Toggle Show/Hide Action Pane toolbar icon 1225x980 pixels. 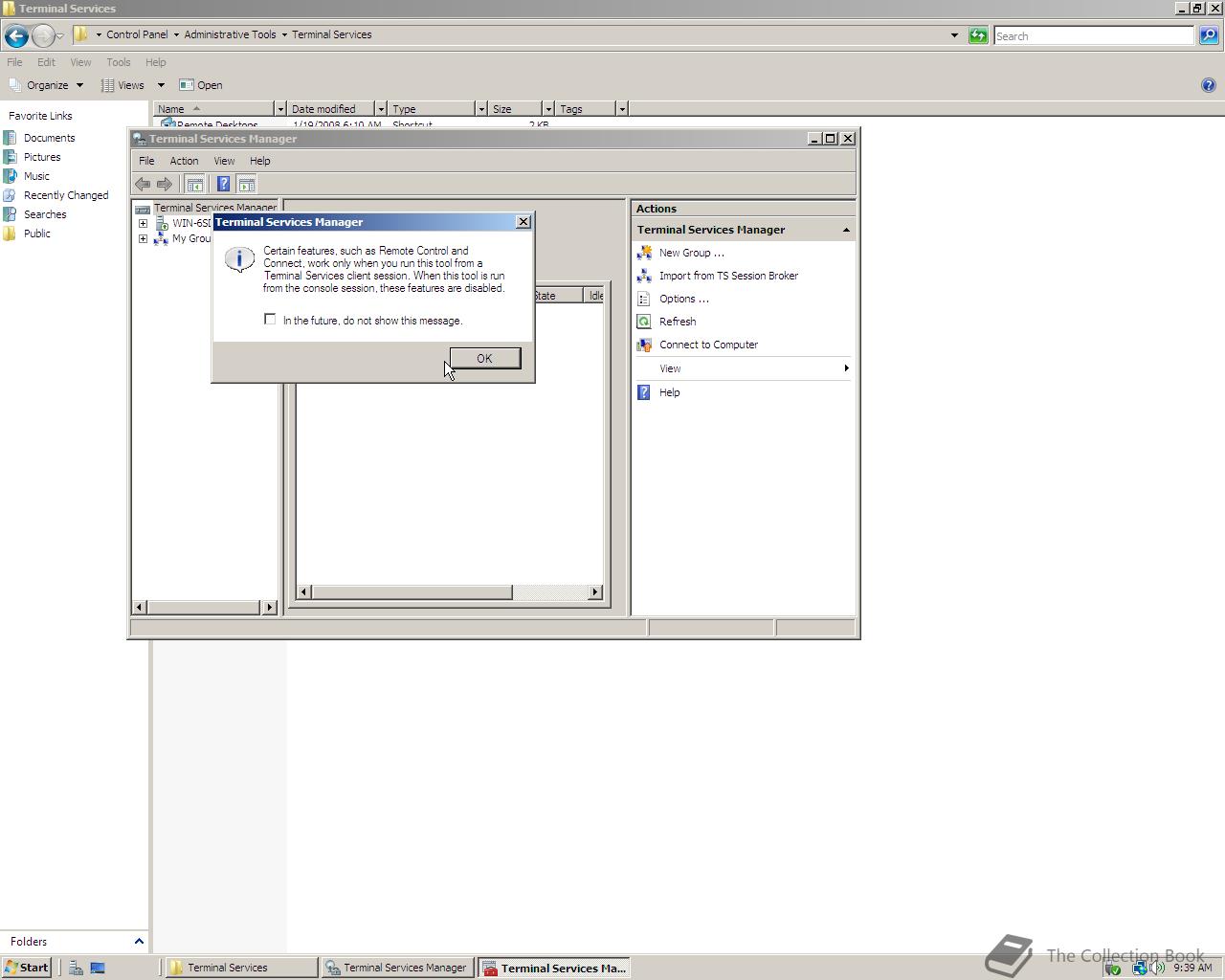(246, 184)
